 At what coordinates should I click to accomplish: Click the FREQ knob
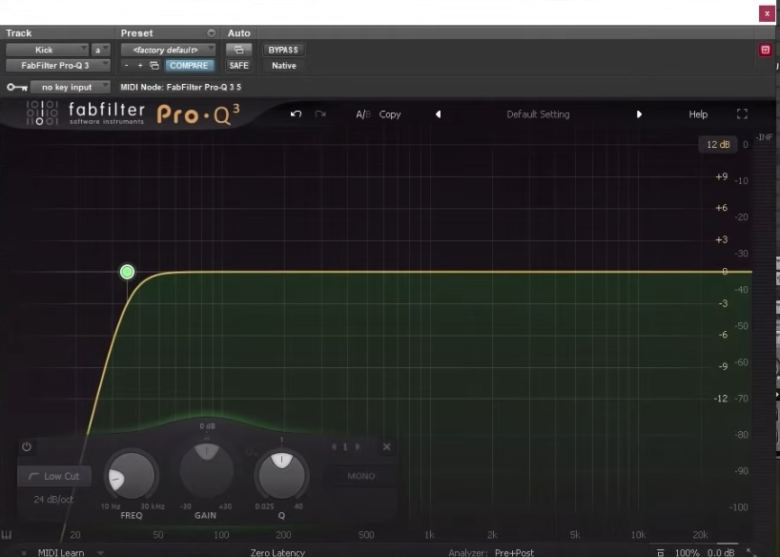131,475
